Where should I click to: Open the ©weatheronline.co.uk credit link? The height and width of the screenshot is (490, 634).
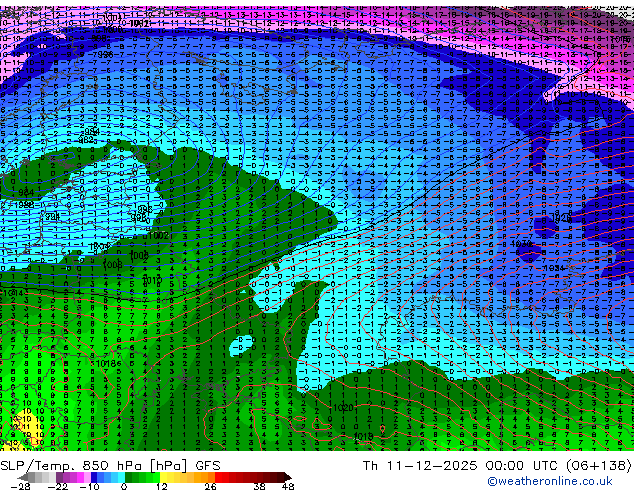[x=549, y=481]
